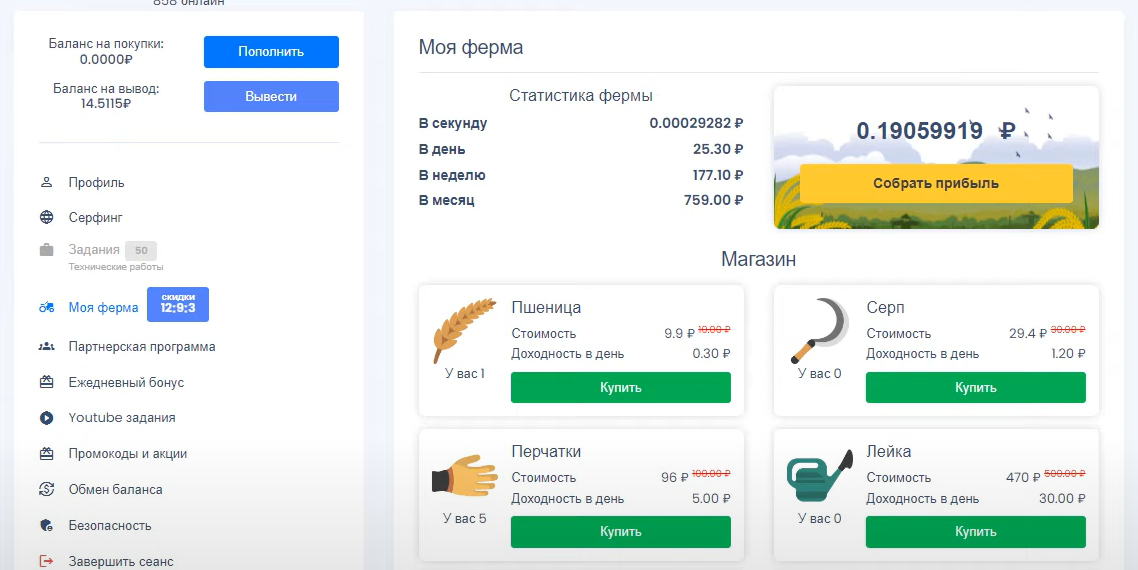Buy Серп with its Купить button
The width and height of the screenshot is (1138, 570).
pos(975,387)
